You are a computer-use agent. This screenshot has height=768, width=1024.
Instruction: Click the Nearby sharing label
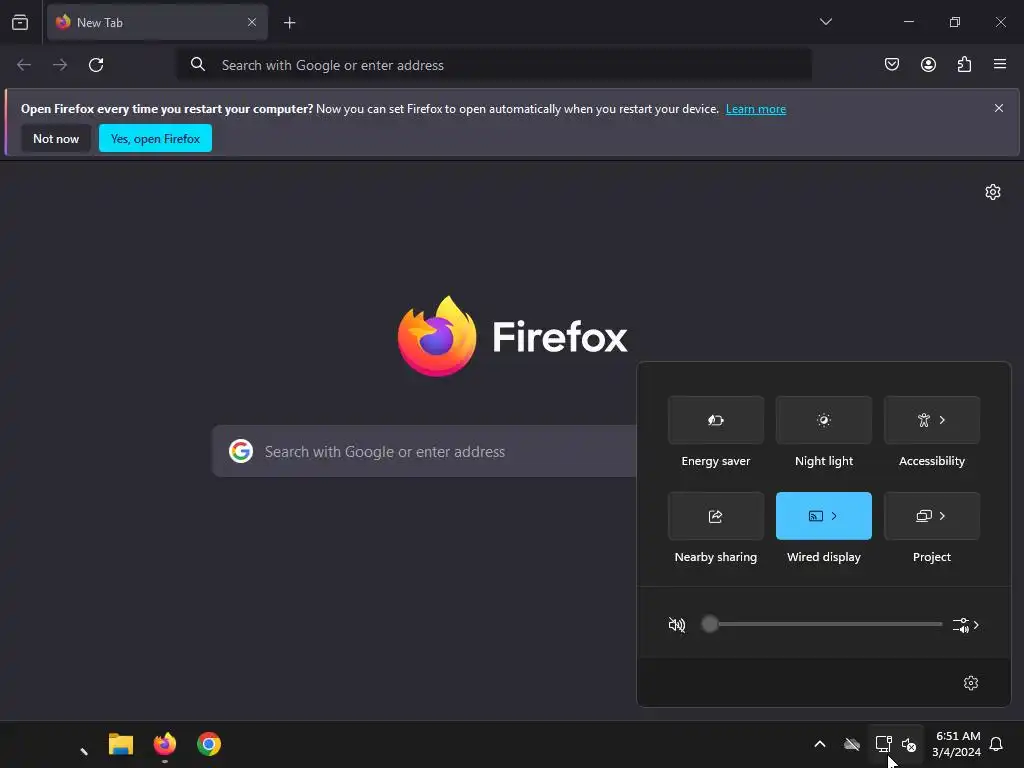(716, 557)
